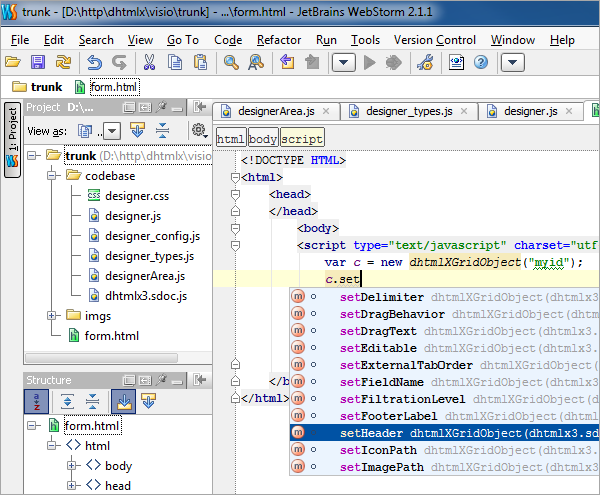Image resolution: width=600 pixels, height=495 pixels.
Task: Click the Help question mark icon
Action: point(481,62)
